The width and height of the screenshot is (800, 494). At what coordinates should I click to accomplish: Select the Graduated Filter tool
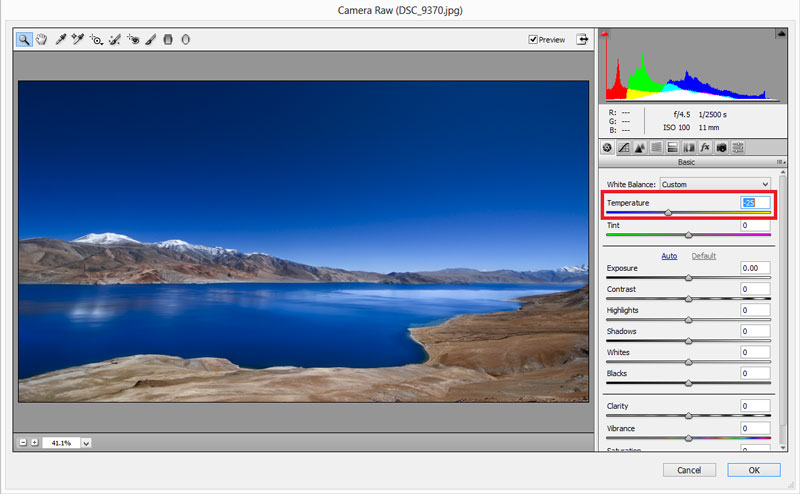(x=168, y=40)
